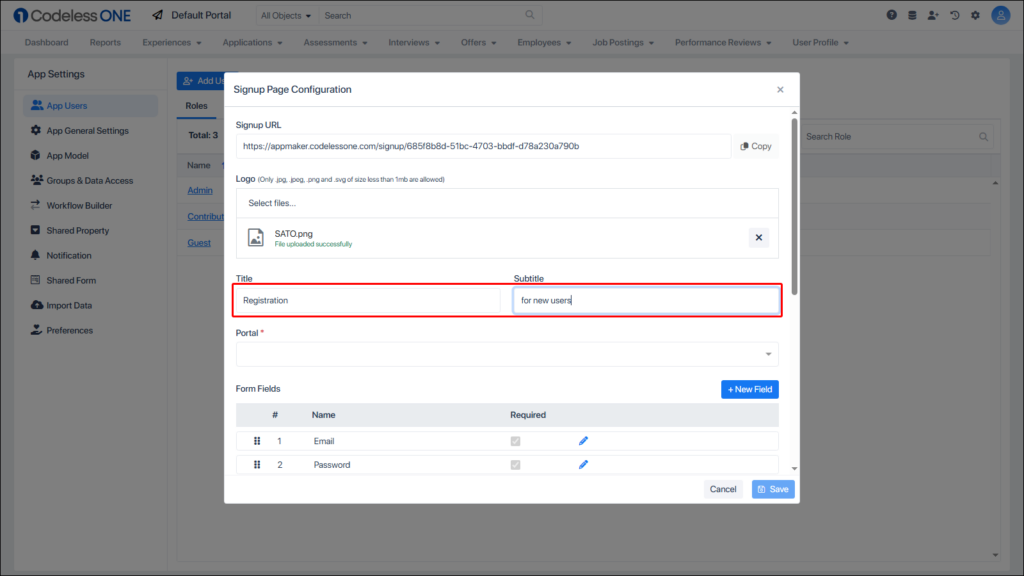Grab the Email row drag handle

click(257, 441)
